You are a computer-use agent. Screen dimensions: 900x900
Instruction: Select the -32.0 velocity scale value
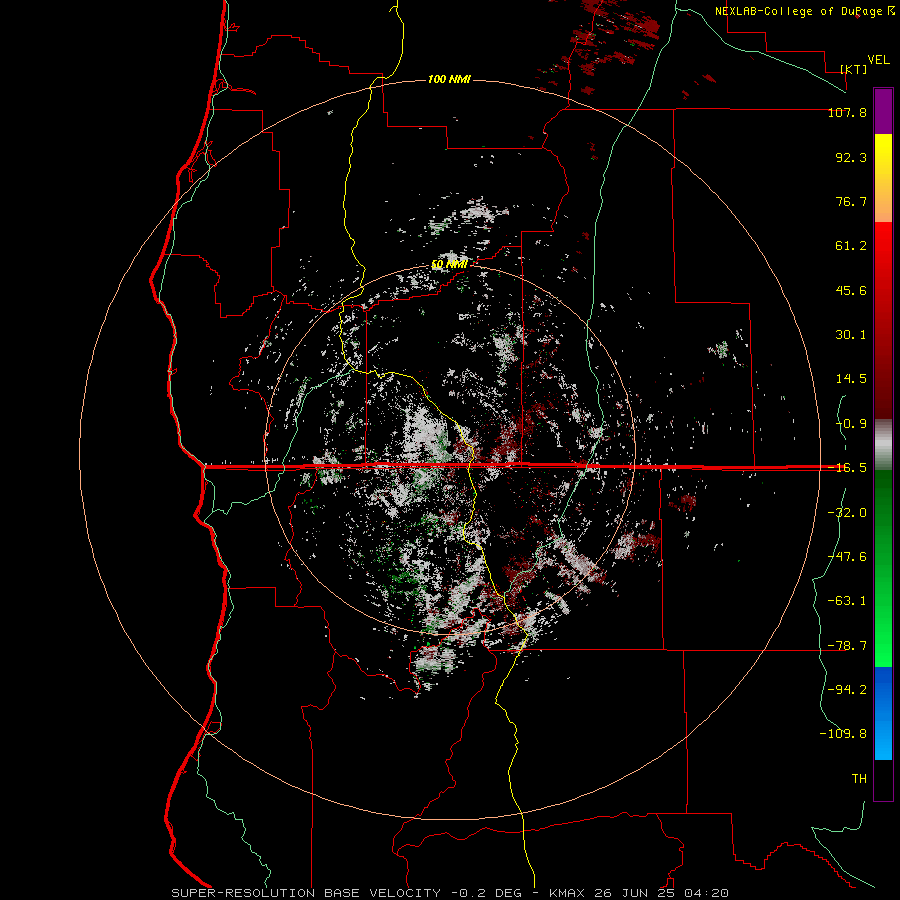(x=847, y=513)
